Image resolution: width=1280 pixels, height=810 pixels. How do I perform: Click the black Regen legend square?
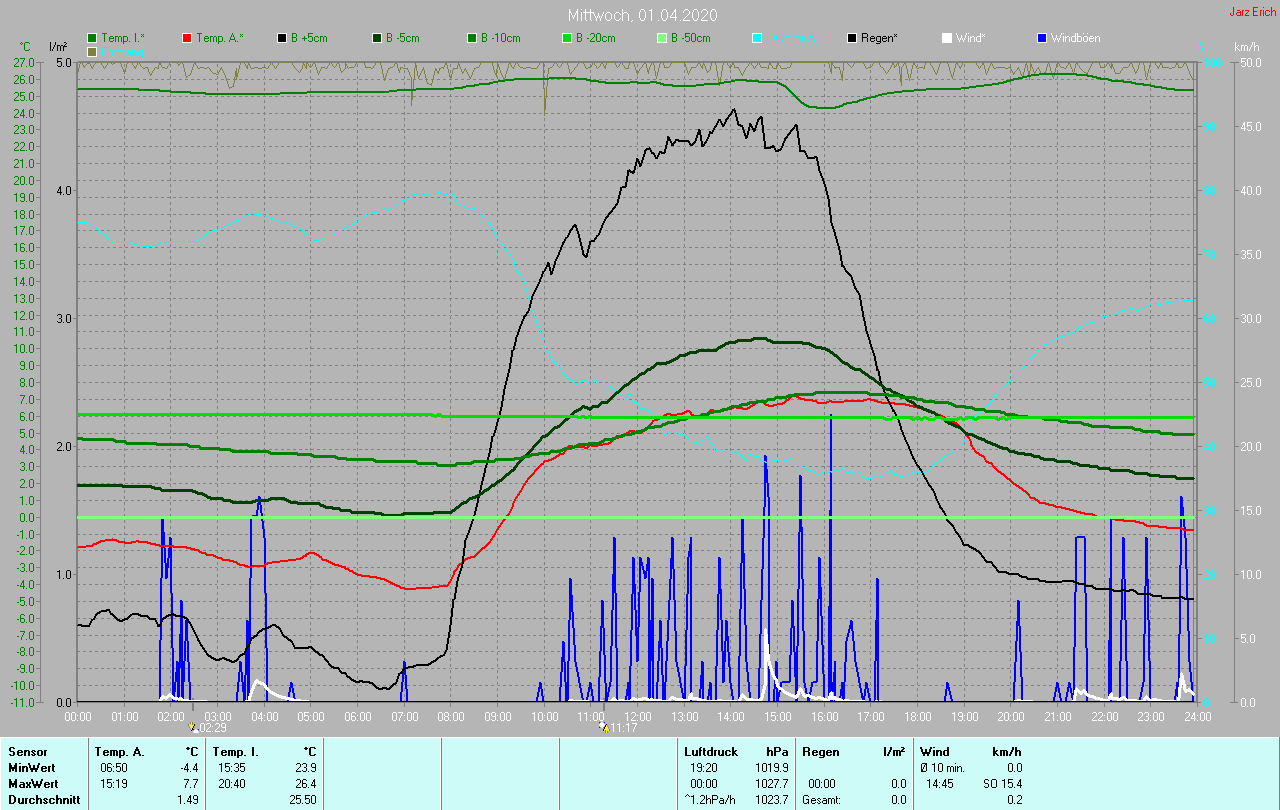point(852,38)
